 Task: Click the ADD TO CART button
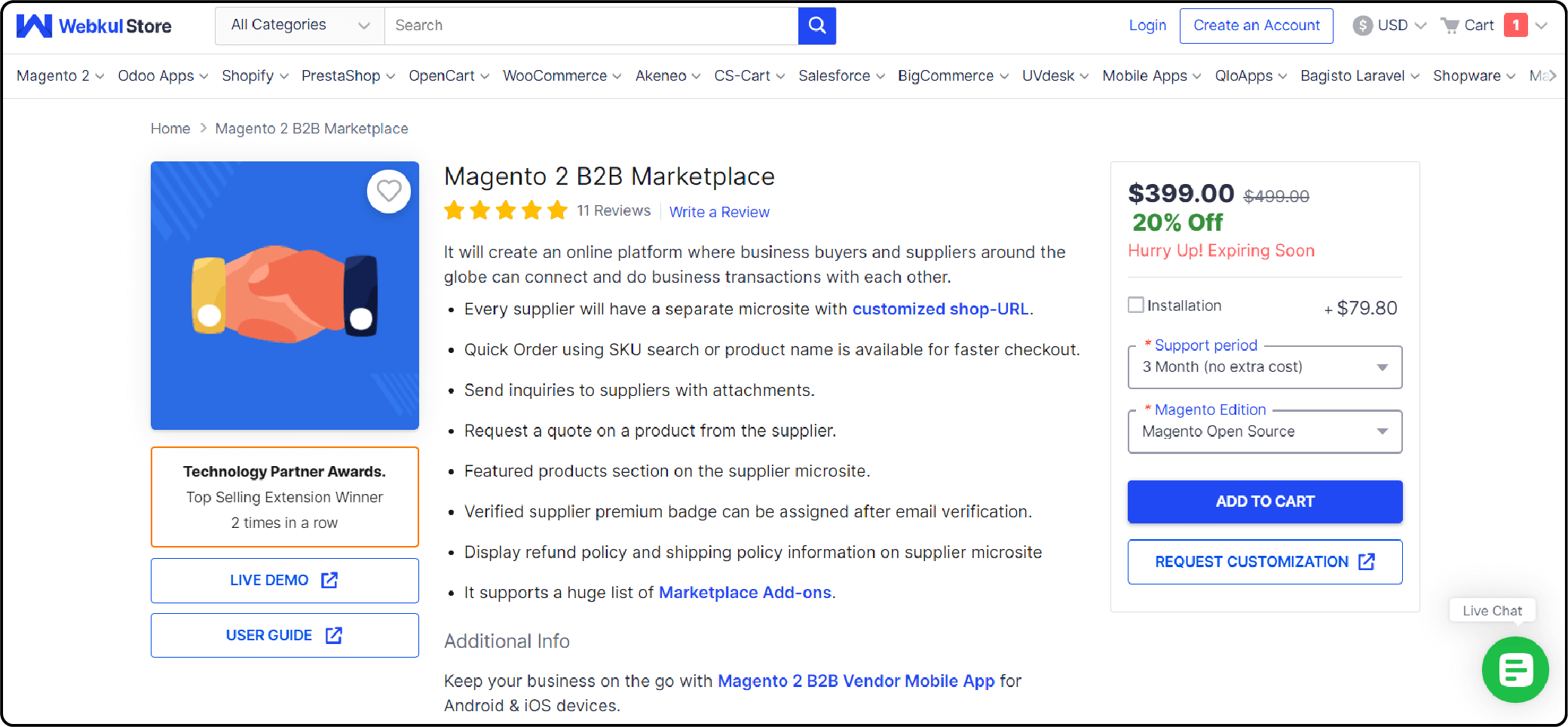point(1265,502)
